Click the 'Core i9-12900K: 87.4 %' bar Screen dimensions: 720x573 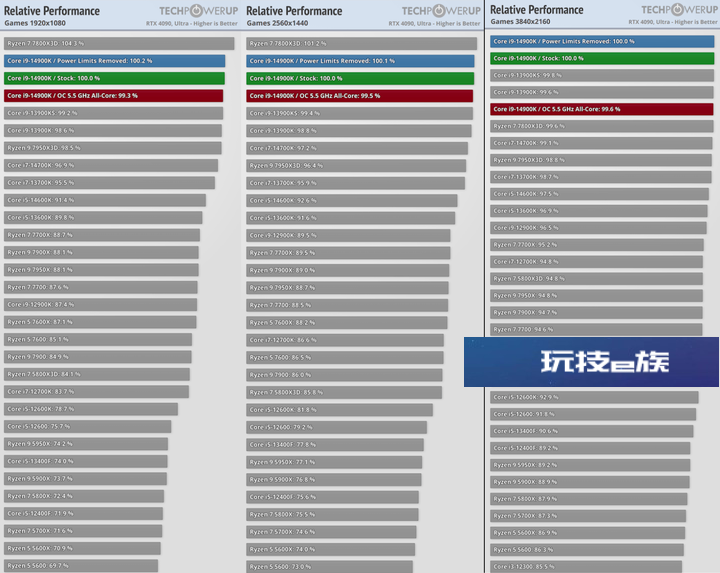click(101, 305)
